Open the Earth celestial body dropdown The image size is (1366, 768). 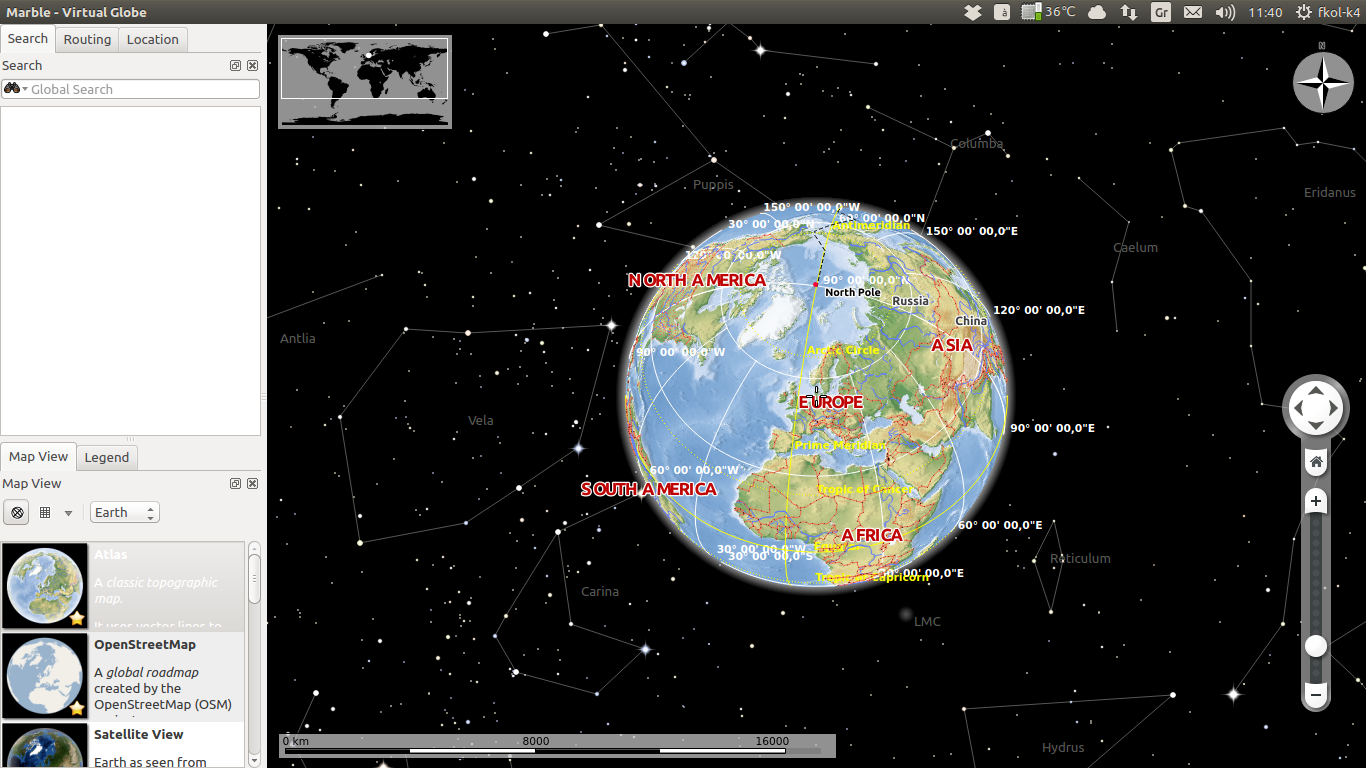tap(124, 513)
